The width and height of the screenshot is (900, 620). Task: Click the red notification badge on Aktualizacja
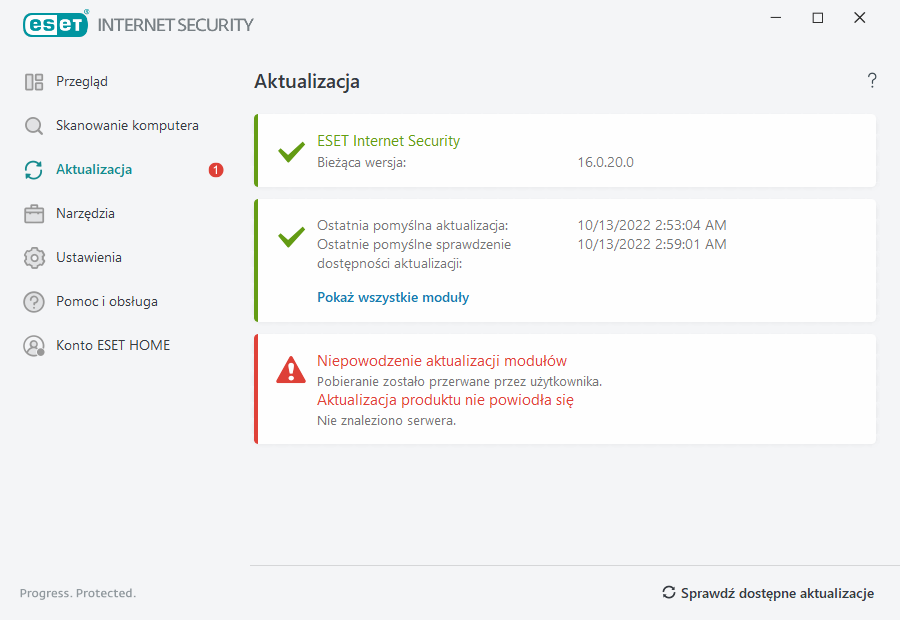(x=216, y=170)
